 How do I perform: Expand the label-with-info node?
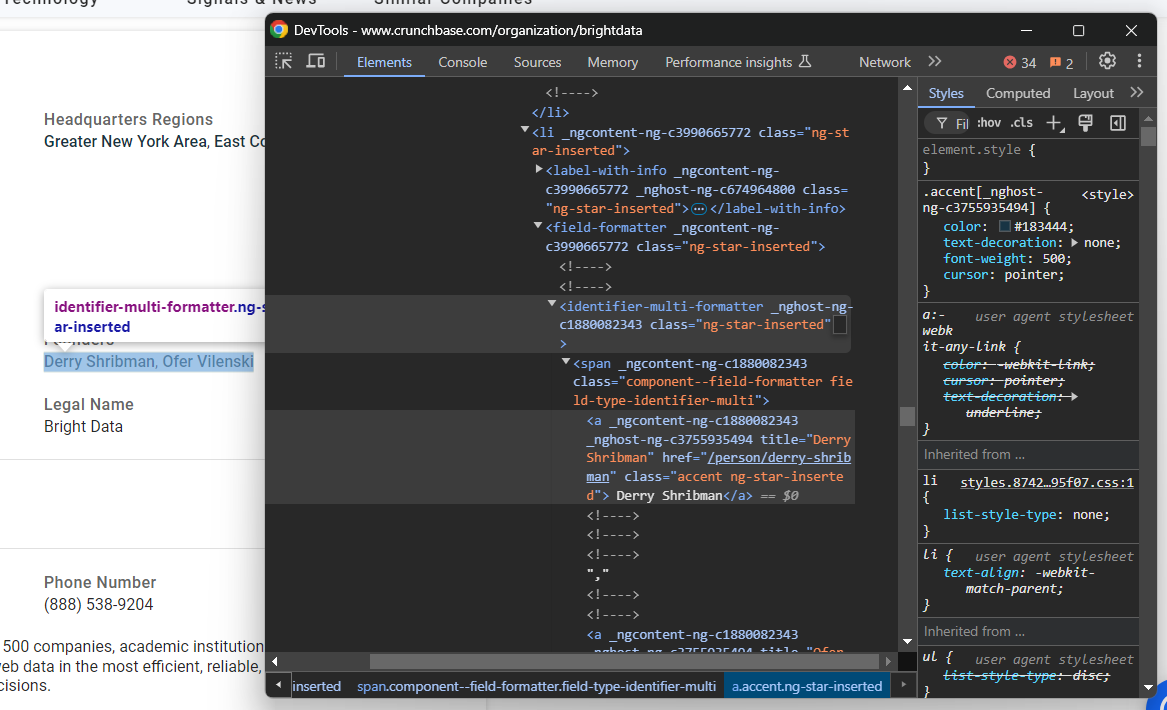click(539, 170)
